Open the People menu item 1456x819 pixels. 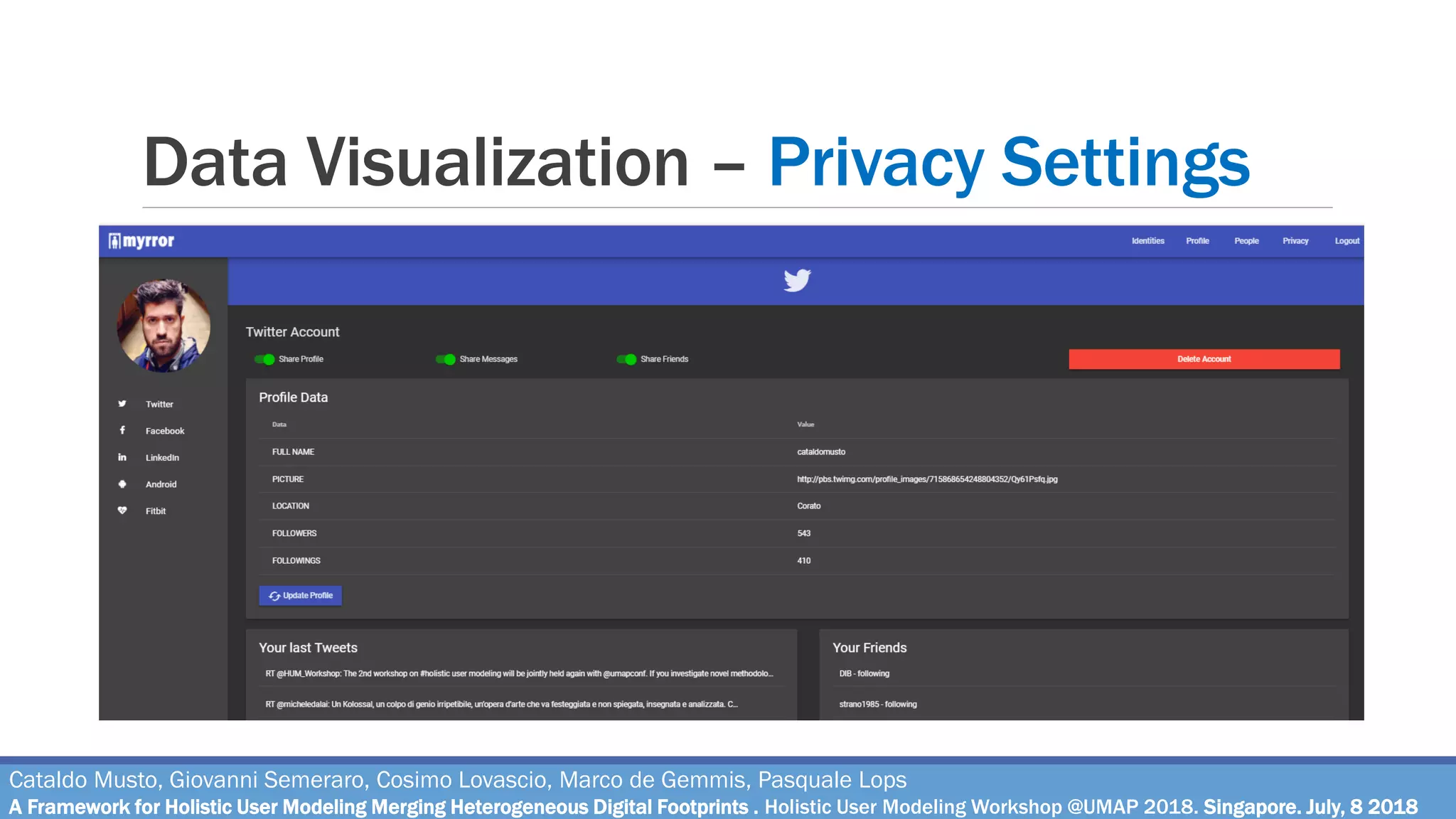[x=1246, y=241]
